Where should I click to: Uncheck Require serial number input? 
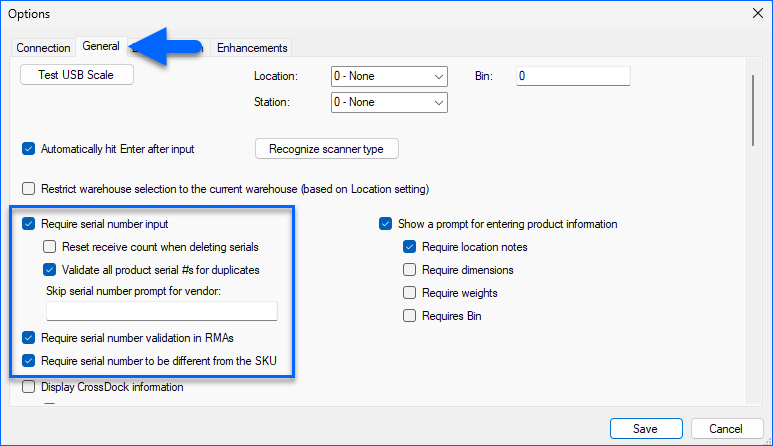pos(29,224)
